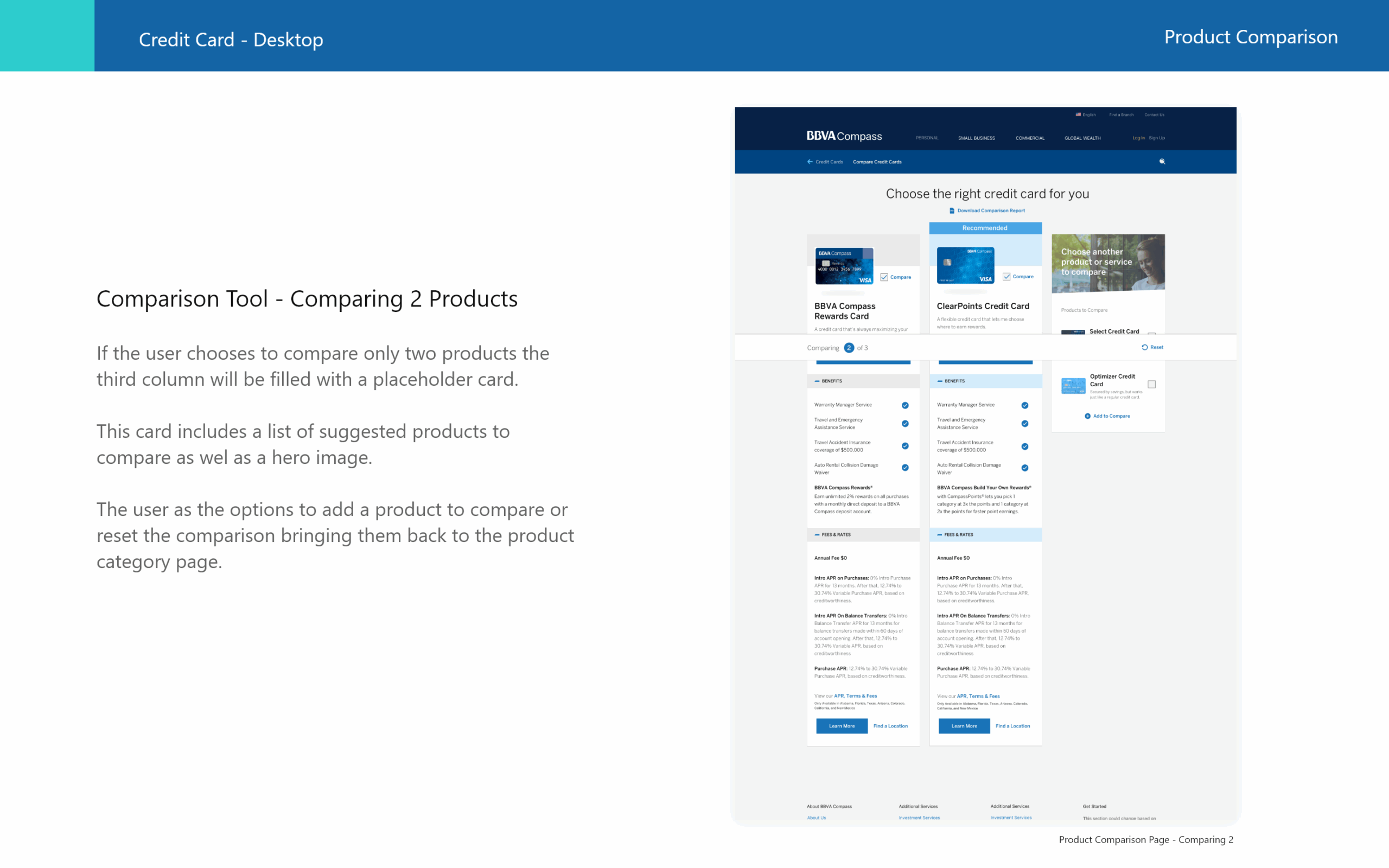Open the PERSONAL navigation menu
1389x868 pixels.
(x=927, y=138)
